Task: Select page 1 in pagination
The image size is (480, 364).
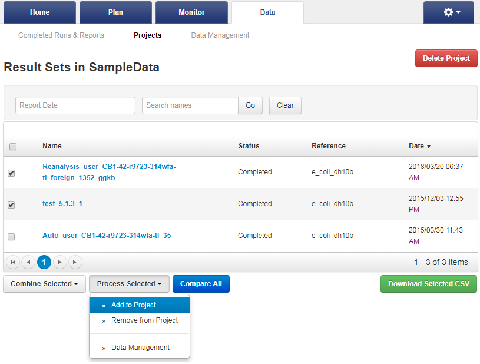Action: pyautogui.click(x=44, y=262)
